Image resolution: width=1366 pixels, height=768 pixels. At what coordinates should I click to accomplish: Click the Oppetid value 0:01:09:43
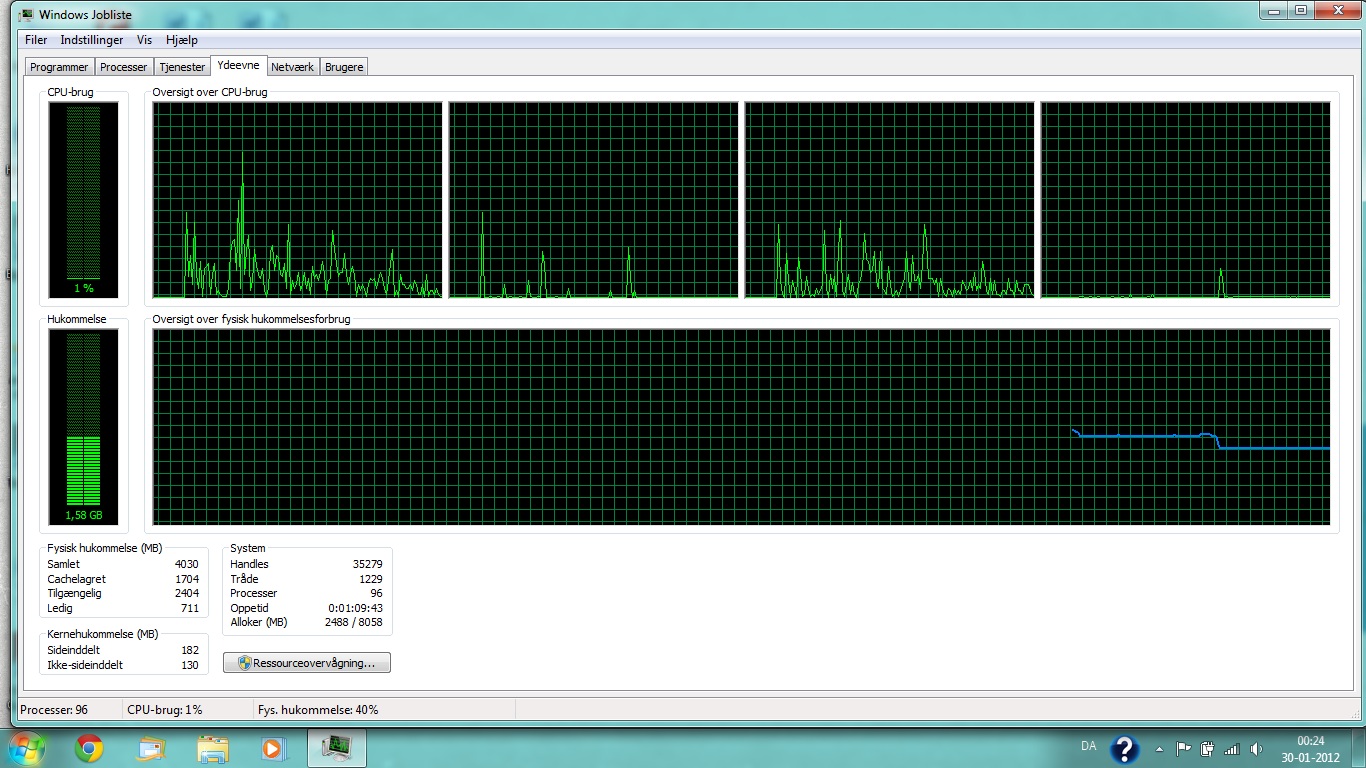coord(356,608)
